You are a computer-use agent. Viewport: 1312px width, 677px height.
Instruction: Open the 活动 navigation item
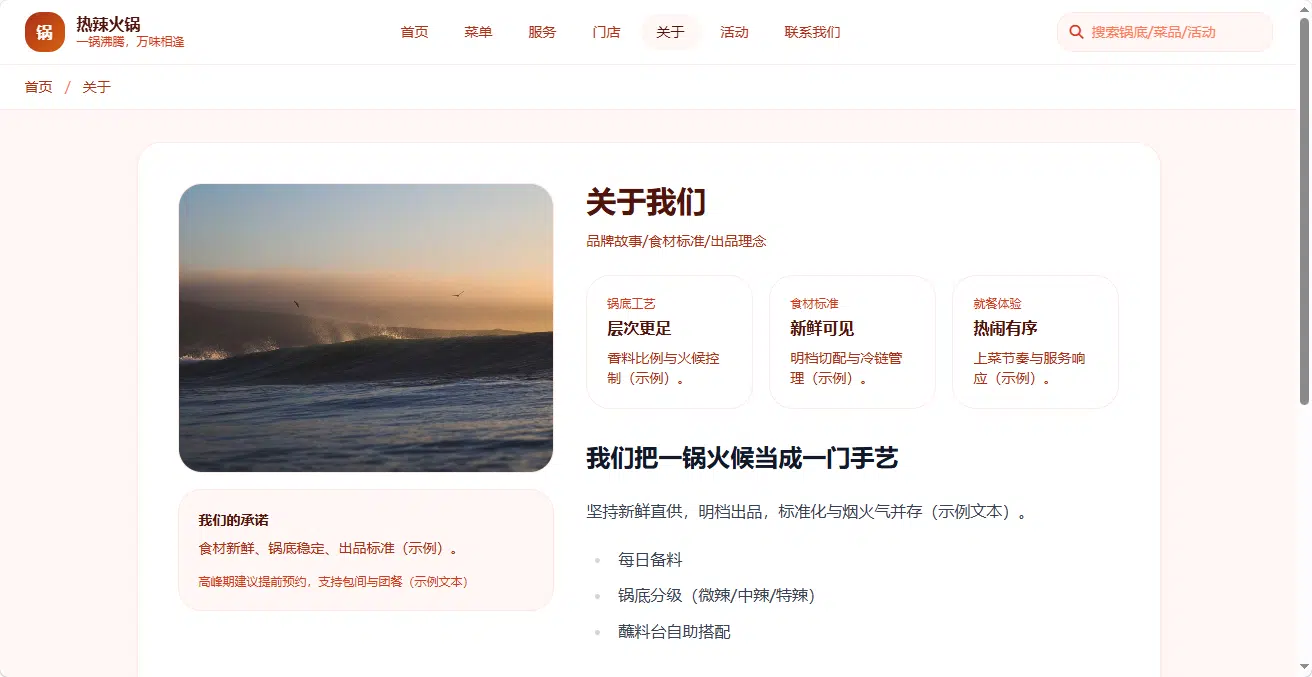click(x=734, y=32)
